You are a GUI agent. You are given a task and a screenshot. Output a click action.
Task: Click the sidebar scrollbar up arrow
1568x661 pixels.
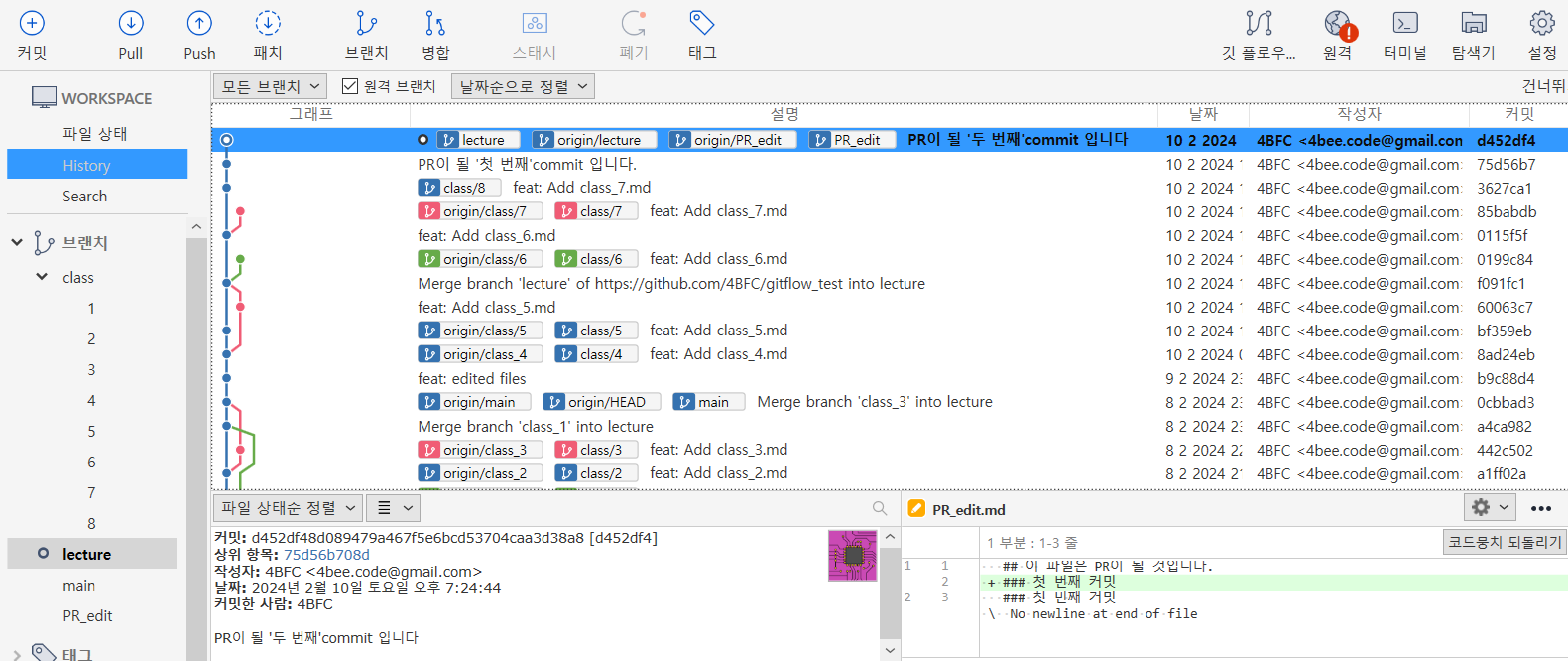196,226
